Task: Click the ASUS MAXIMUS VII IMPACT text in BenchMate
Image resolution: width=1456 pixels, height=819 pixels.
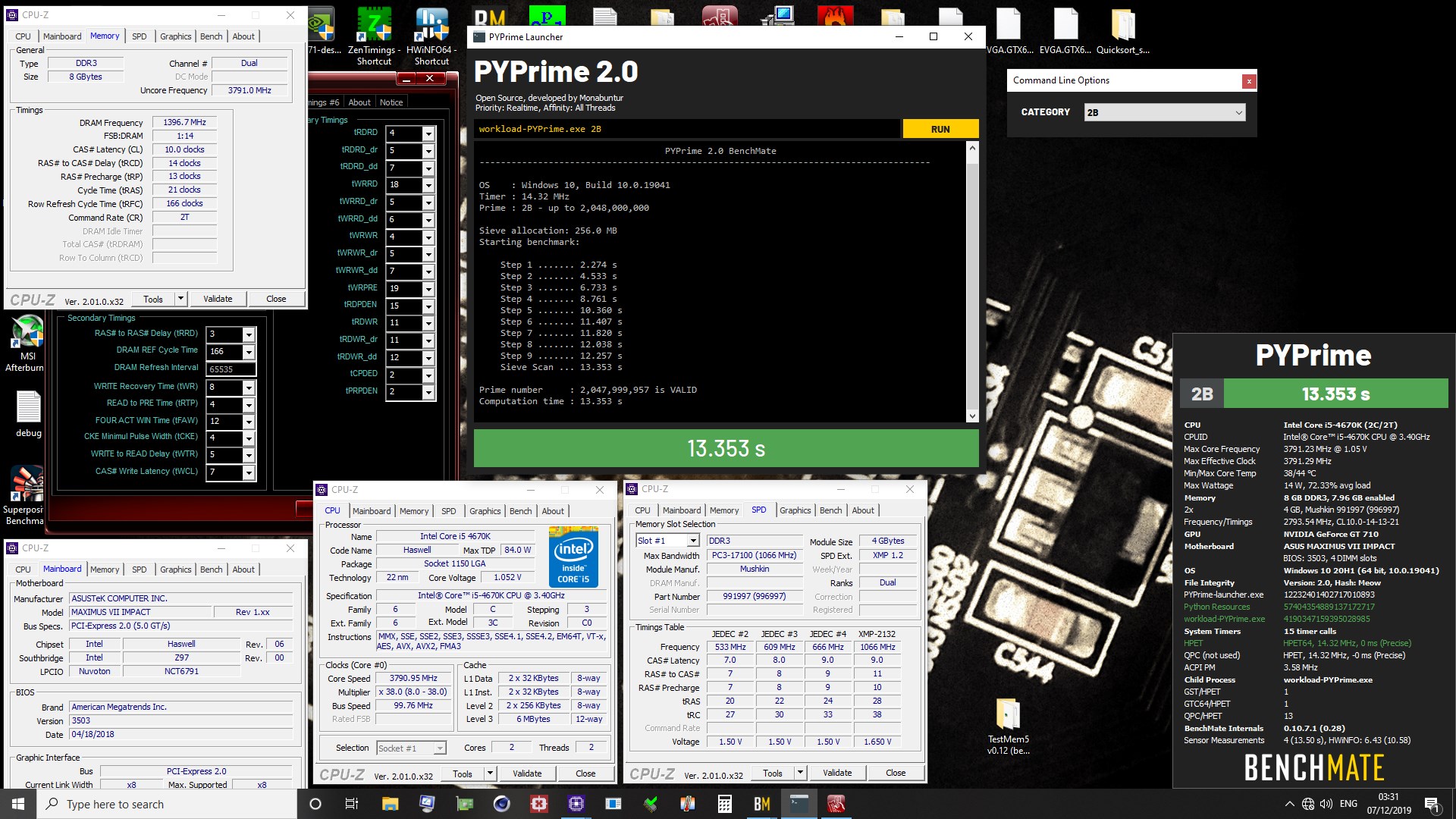Action: [x=1339, y=546]
